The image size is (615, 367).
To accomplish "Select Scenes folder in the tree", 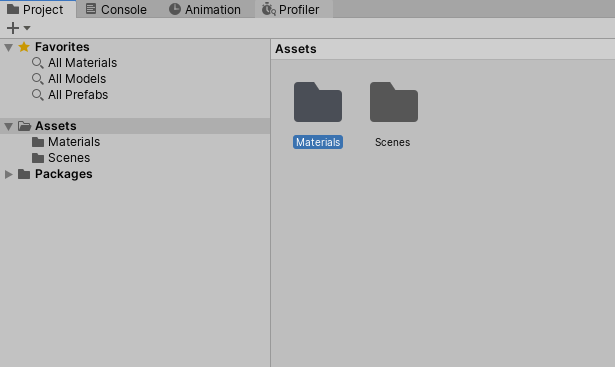I will point(69,158).
